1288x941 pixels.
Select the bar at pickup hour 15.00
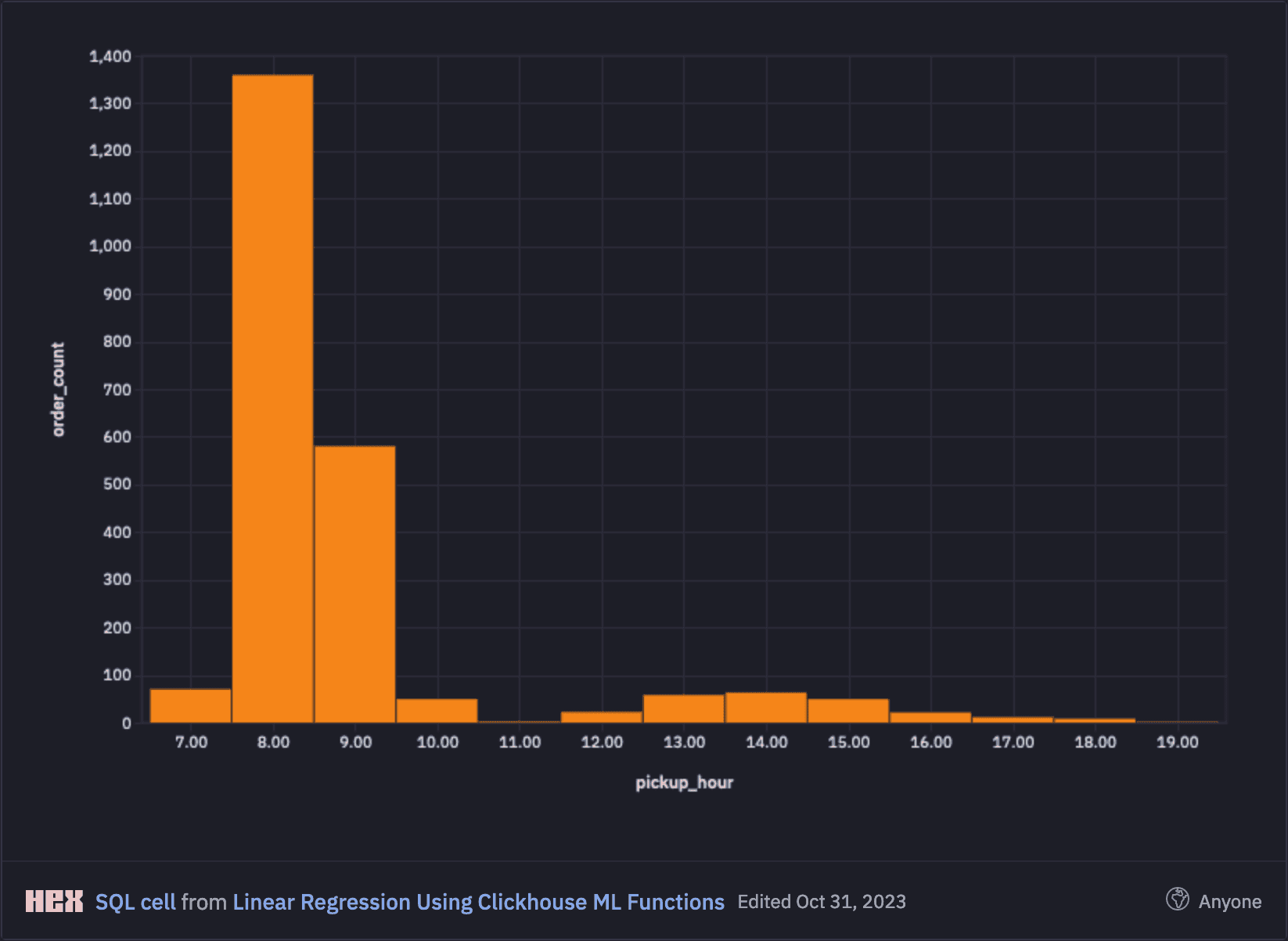point(848,711)
